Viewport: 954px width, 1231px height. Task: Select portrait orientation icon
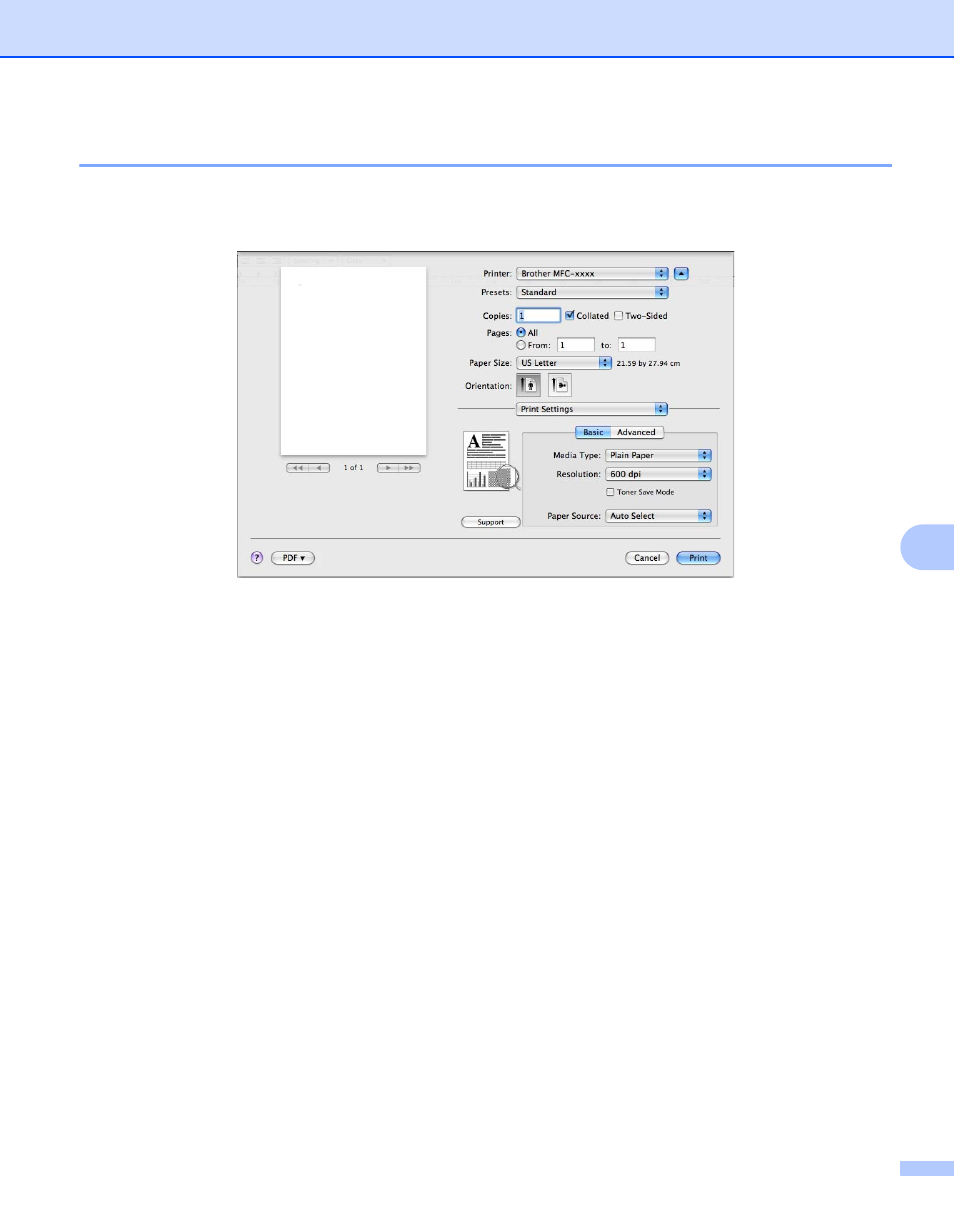(x=528, y=385)
